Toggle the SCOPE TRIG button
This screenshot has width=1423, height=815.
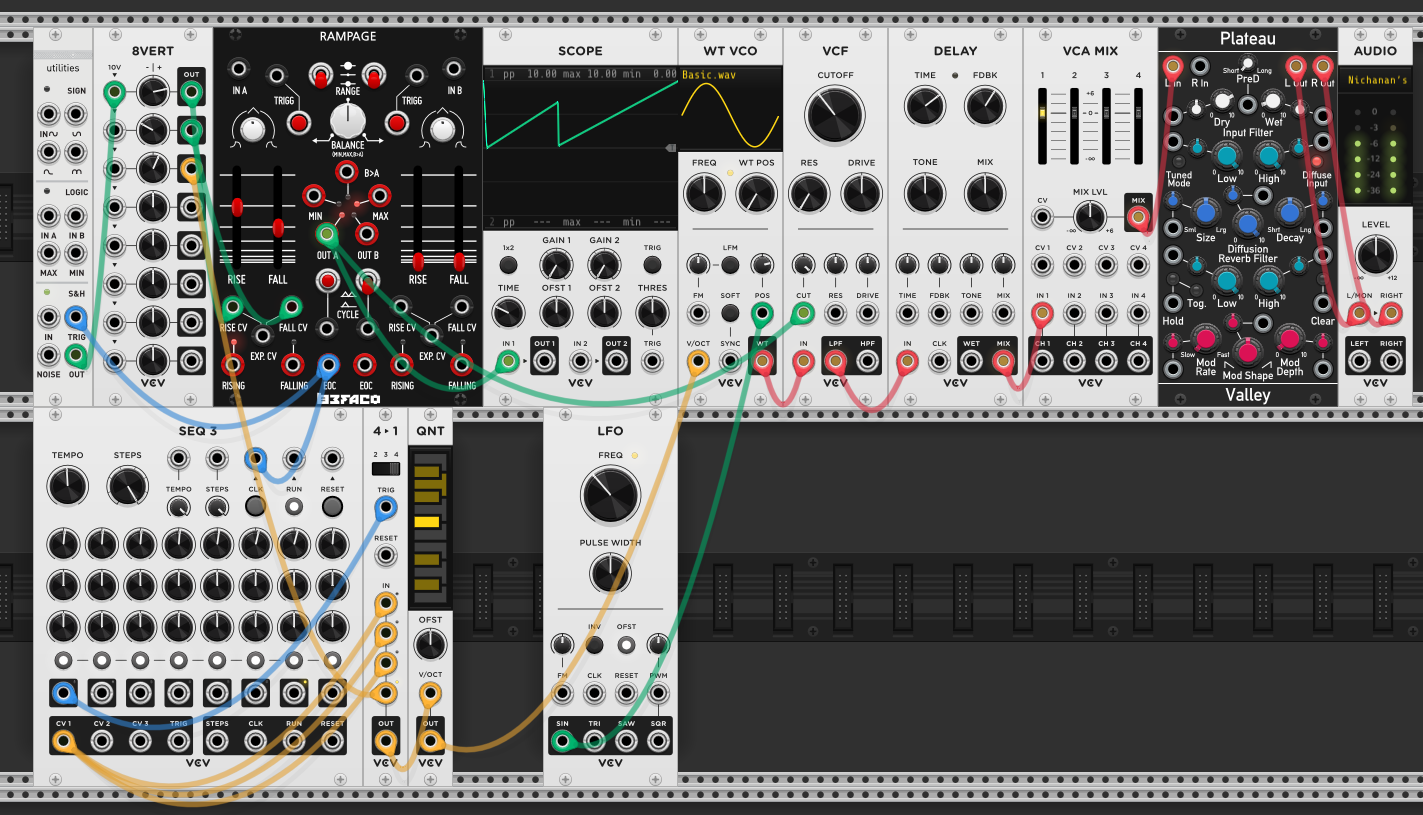click(x=652, y=265)
